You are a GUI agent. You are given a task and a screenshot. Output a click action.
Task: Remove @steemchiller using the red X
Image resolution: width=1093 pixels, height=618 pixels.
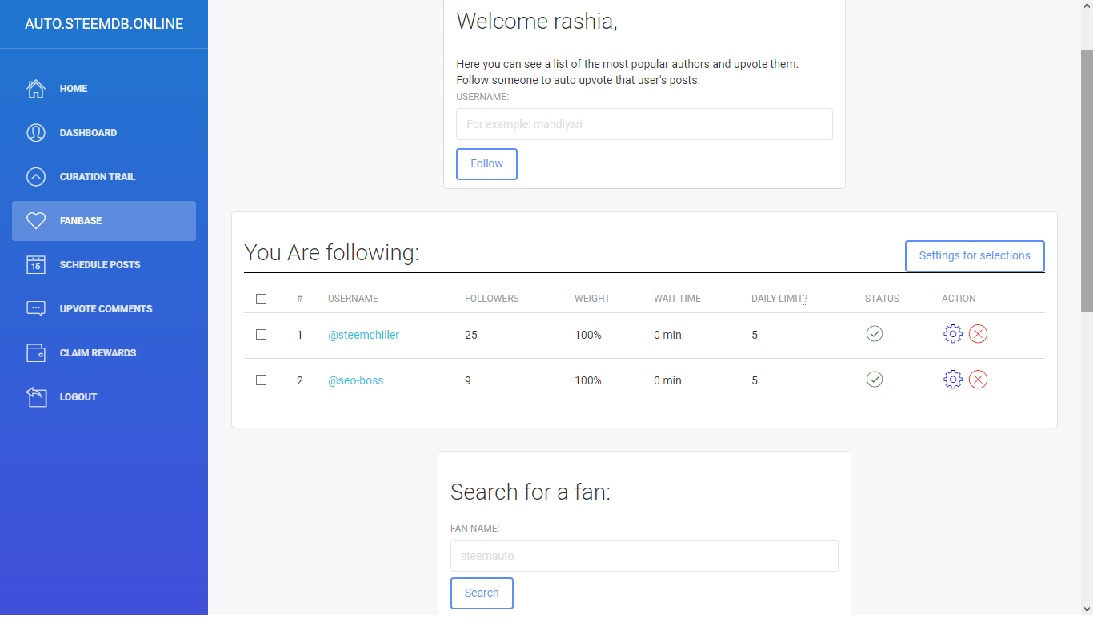tap(979, 334)
